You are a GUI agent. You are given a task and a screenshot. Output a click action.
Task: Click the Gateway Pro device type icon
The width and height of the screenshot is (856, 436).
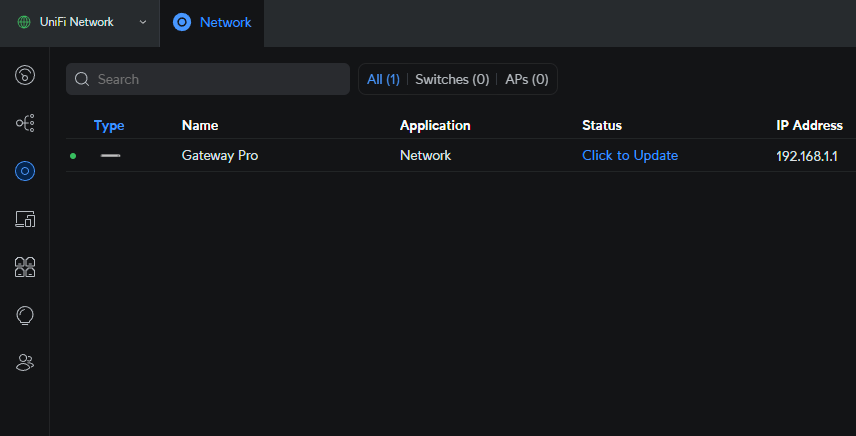(110, 156)
